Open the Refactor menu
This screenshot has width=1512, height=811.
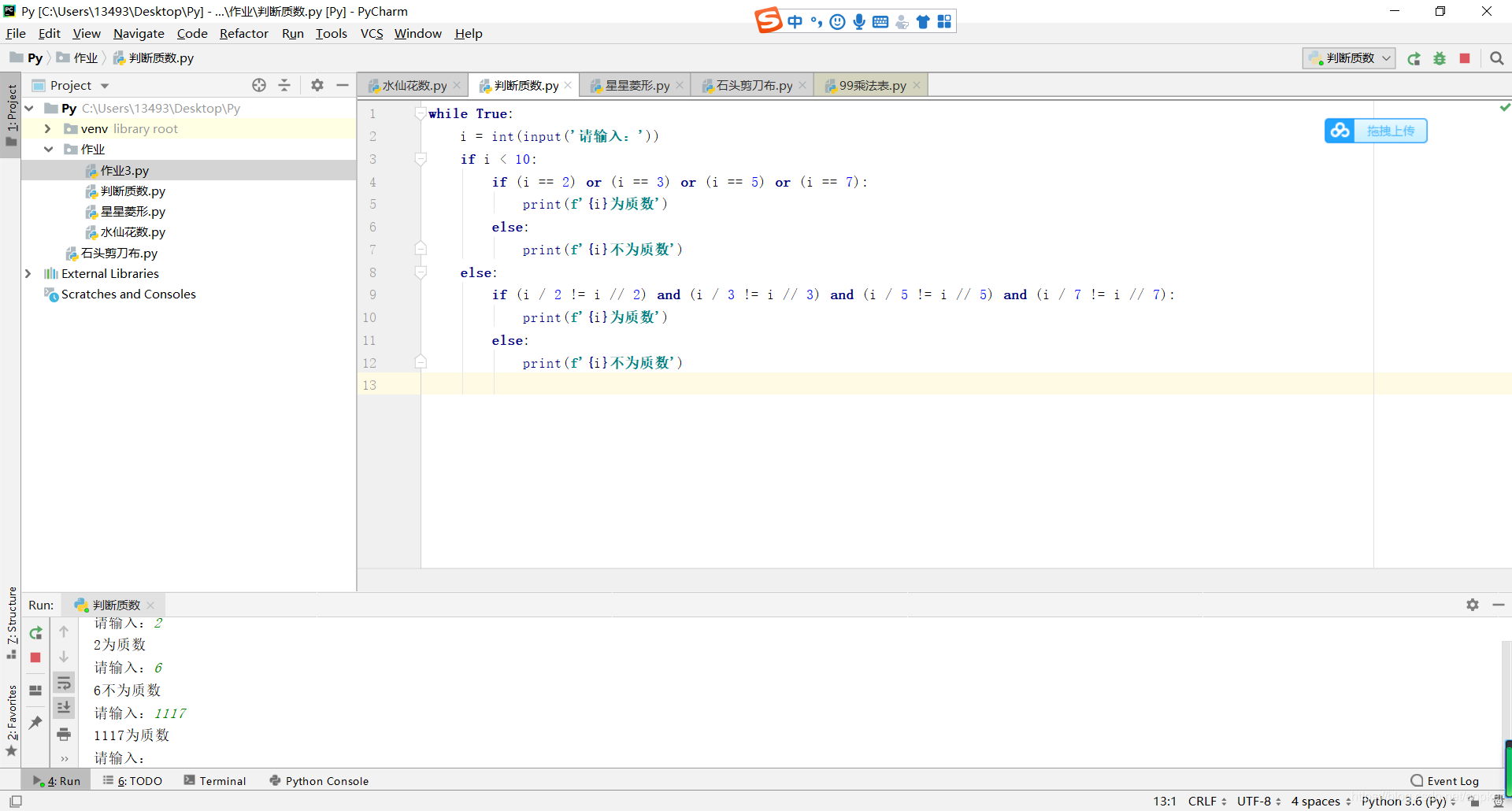[243, 33]
